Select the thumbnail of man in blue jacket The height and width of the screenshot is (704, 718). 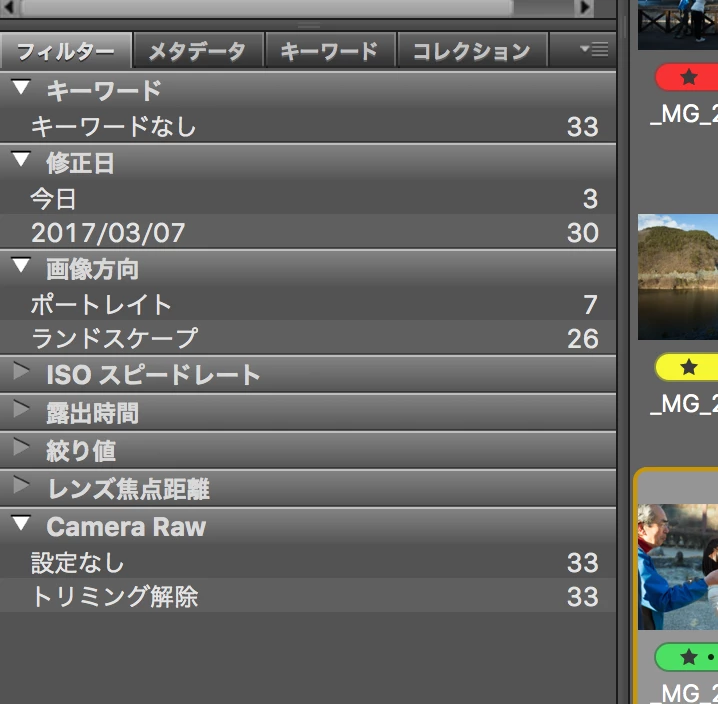tap(678, 567)
